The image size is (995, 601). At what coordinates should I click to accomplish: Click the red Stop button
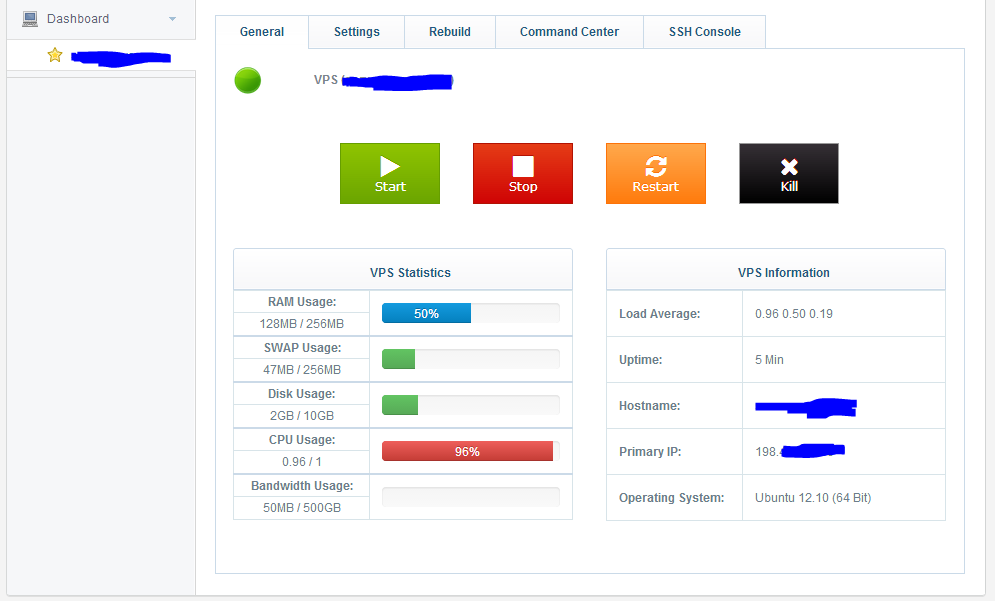point(523,173)
